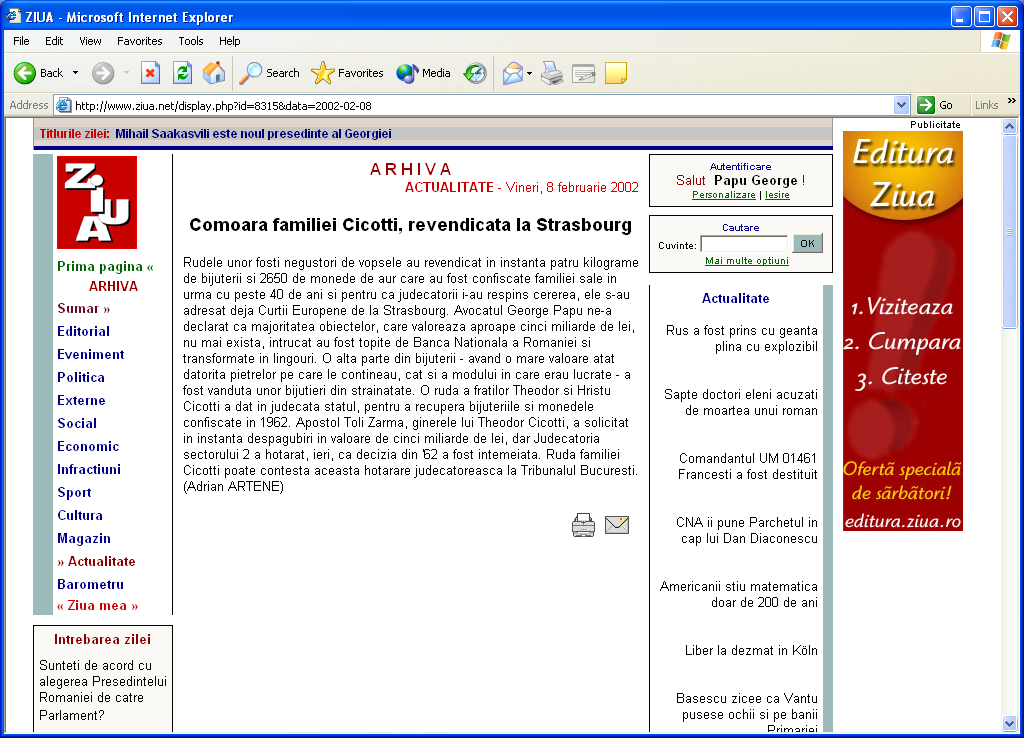Open 'CNA ii pune Parchetul' article
The height and width of the screenshot is (738, 1028).
[x=747, y=530]
